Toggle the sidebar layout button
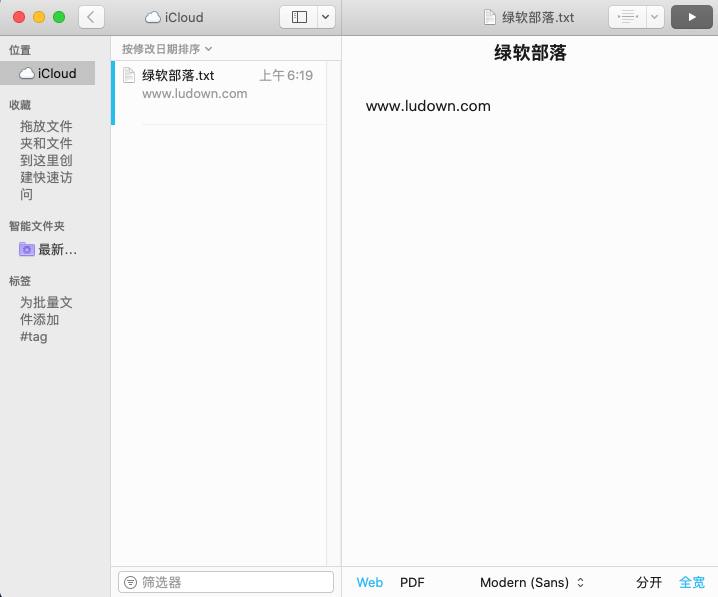This screenshot has height=597, width=718. click(x=299, y=17)
